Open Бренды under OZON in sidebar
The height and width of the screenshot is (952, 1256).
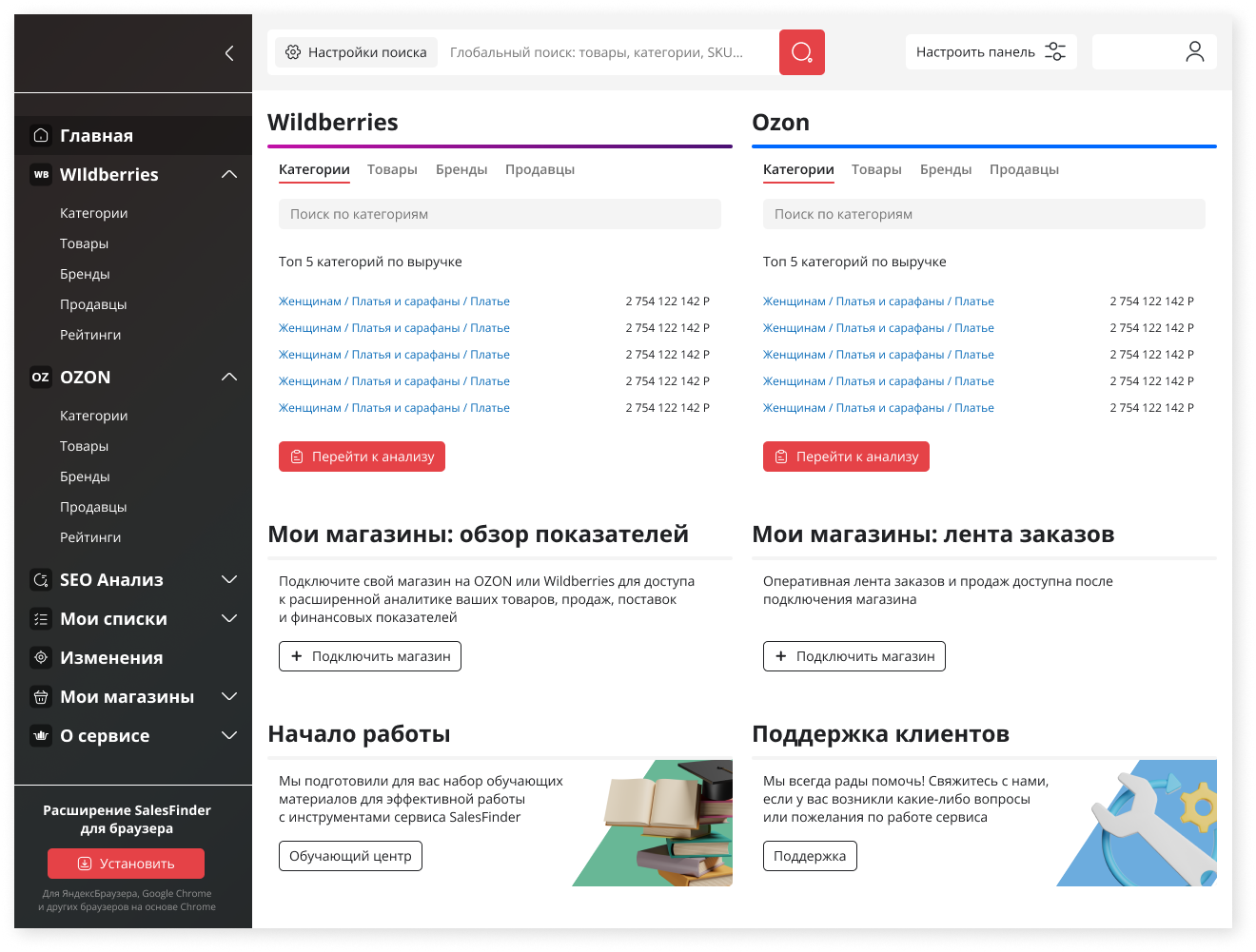(85, 476)
